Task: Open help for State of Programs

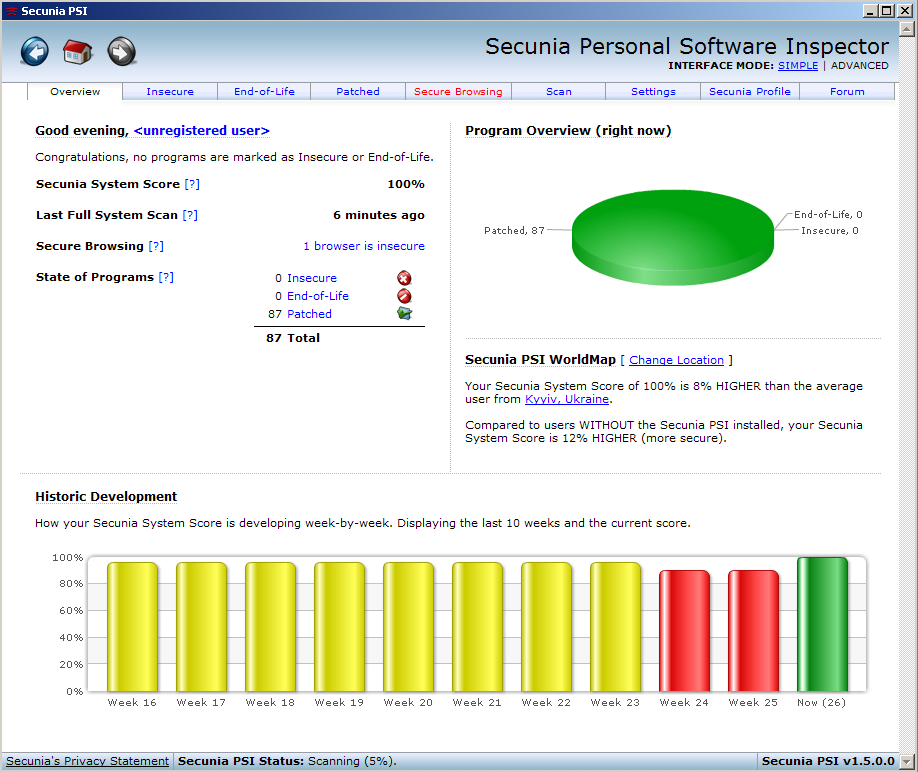Action: coord(166,277)
